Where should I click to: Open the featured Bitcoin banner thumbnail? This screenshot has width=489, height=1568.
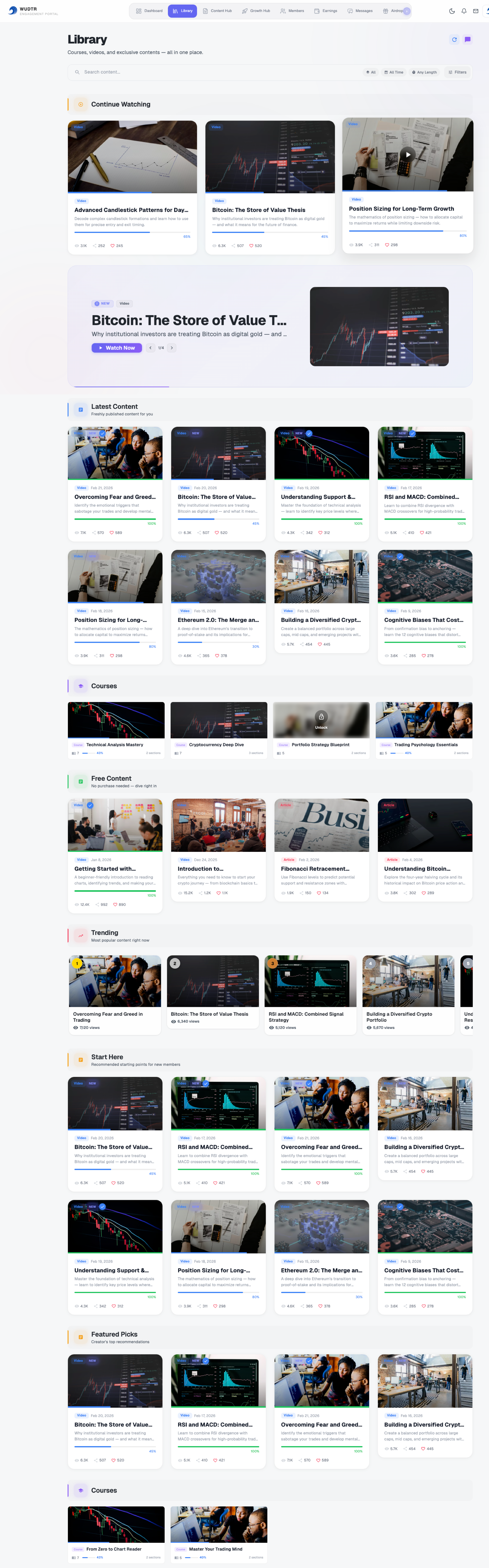coord(380,327)
